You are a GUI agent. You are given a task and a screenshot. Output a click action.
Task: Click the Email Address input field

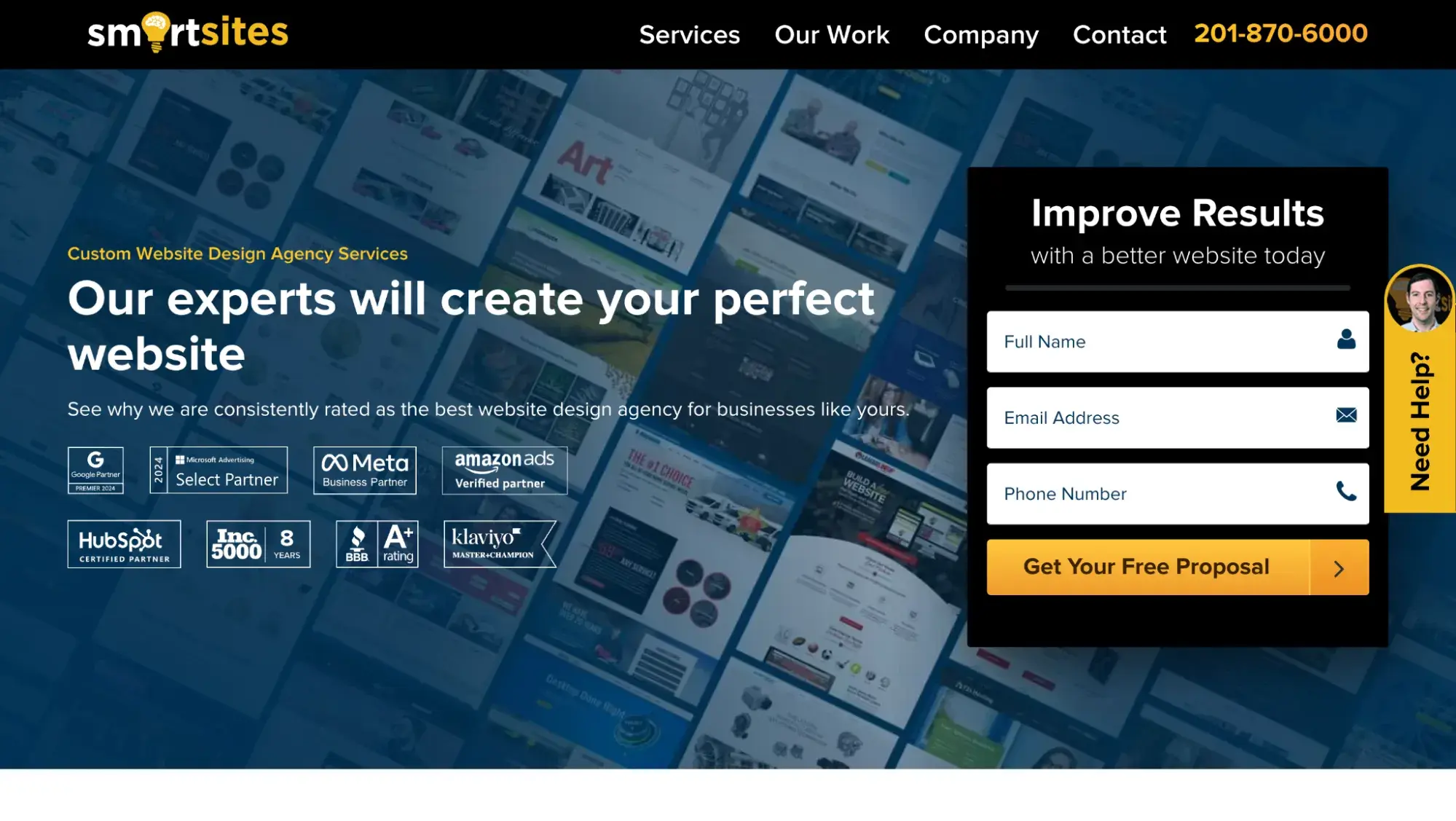(x=1177, y=416)
